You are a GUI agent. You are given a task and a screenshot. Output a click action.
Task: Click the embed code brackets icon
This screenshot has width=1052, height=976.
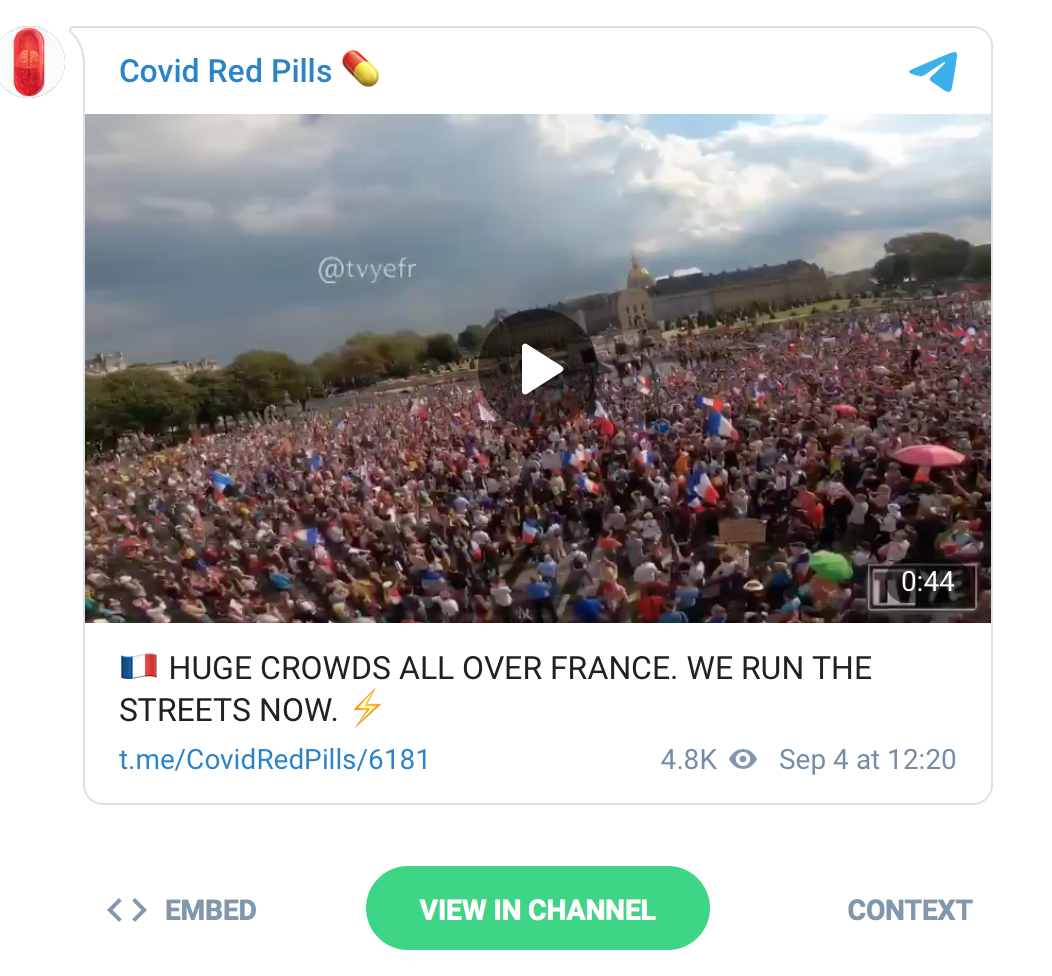127,910
